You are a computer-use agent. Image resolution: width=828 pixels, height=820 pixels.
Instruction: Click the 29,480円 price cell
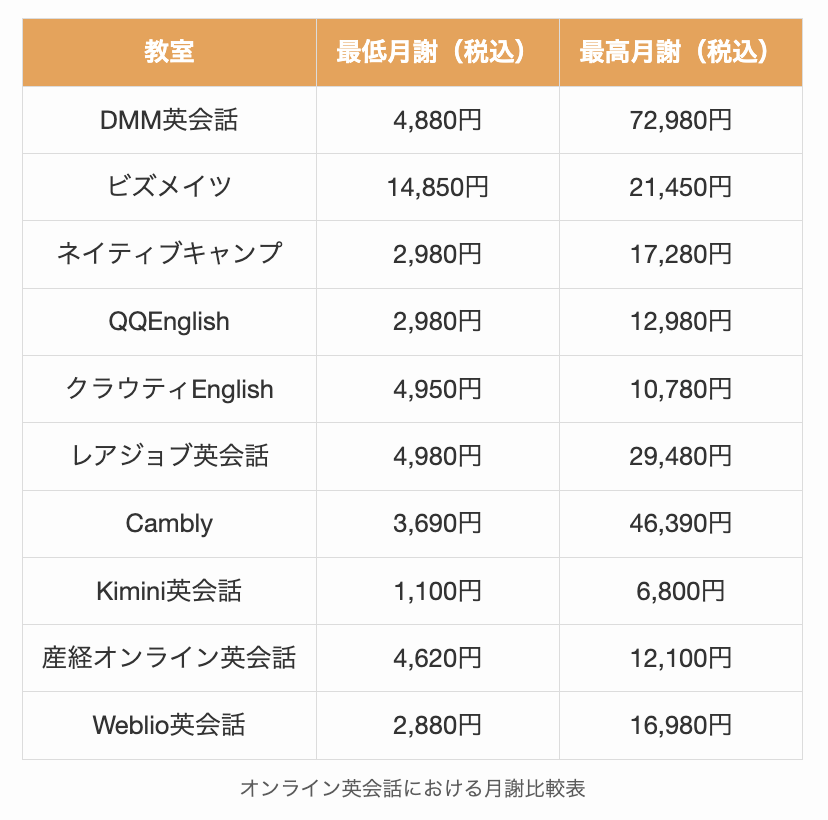(x=680, y=456)
